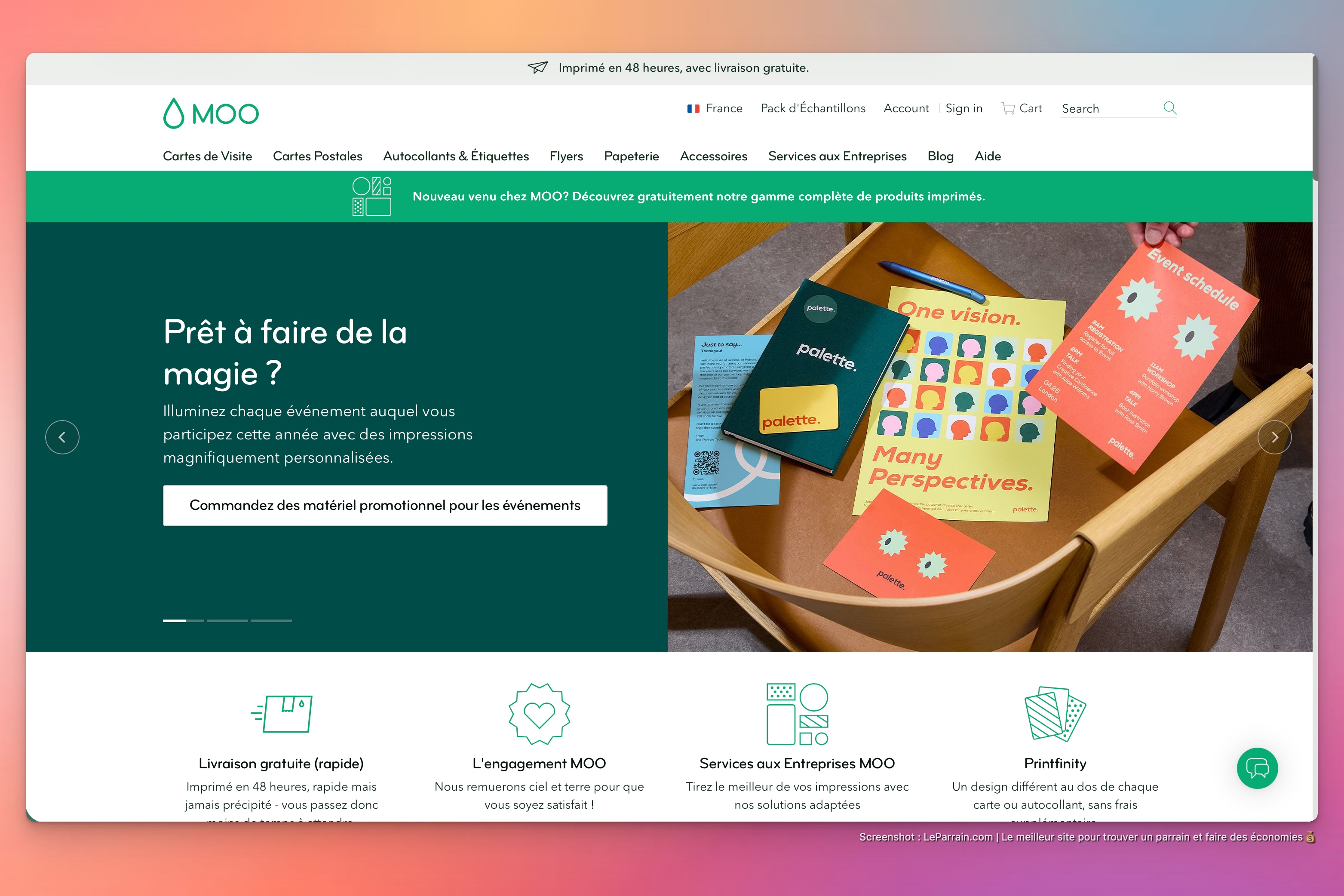
Task: Expand the Autocollants & Étiquettes menu
Action: click(x=455, y=156)
